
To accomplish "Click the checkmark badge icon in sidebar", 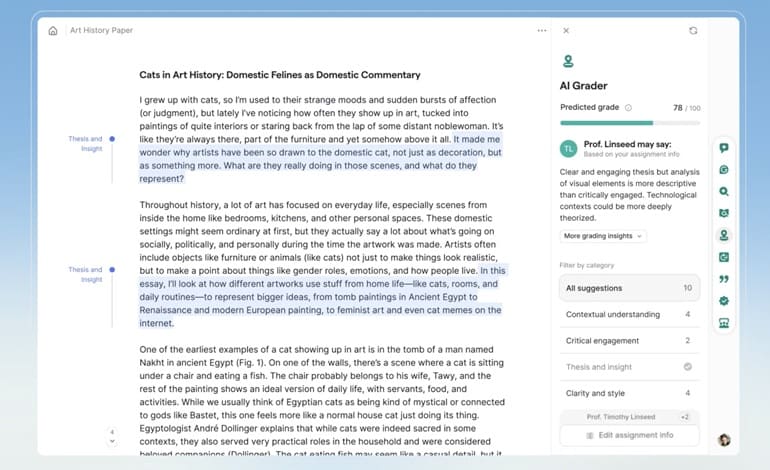I will [724, 301].
